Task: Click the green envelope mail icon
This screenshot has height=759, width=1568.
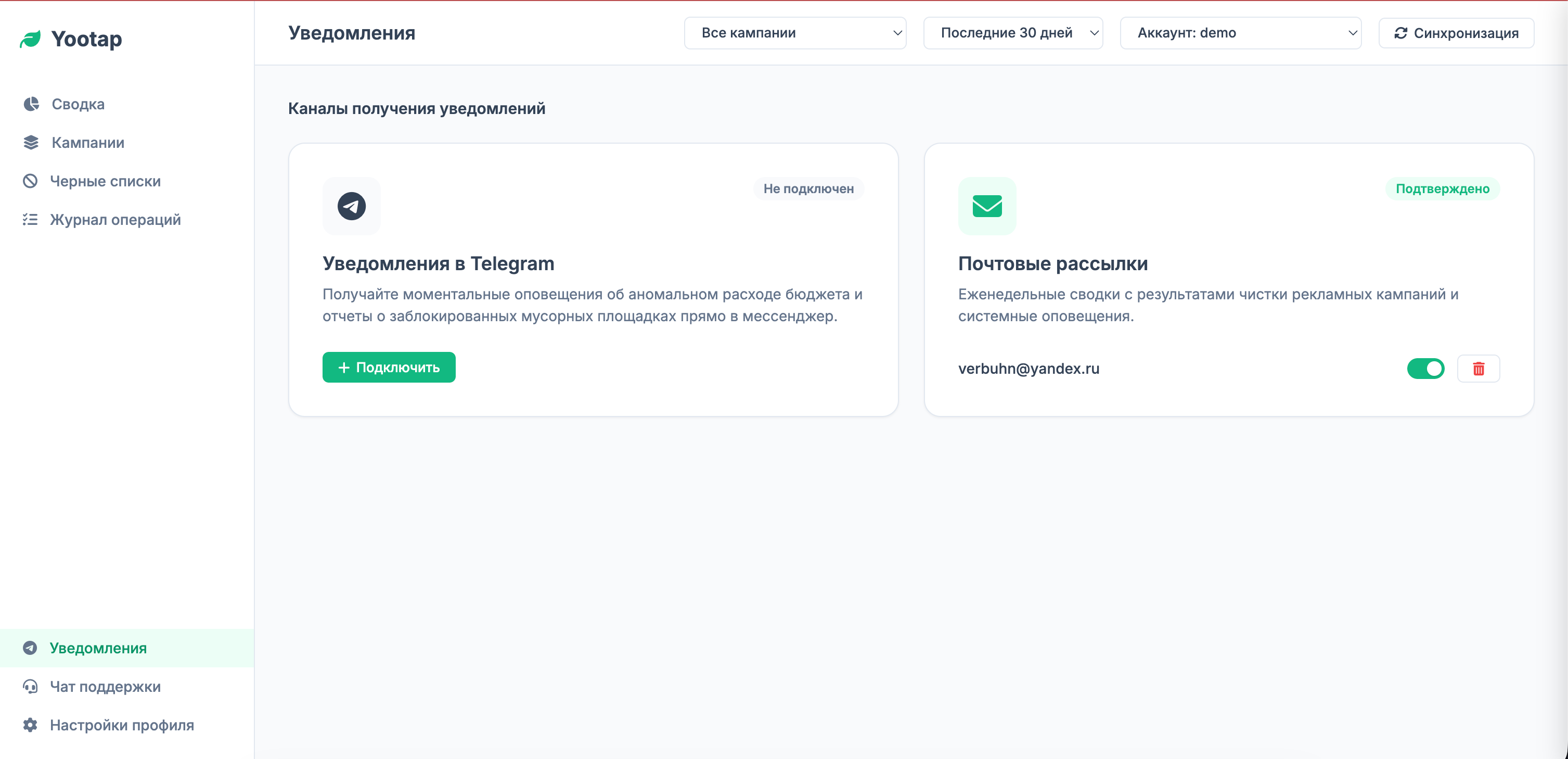Action: click(987, 206)
